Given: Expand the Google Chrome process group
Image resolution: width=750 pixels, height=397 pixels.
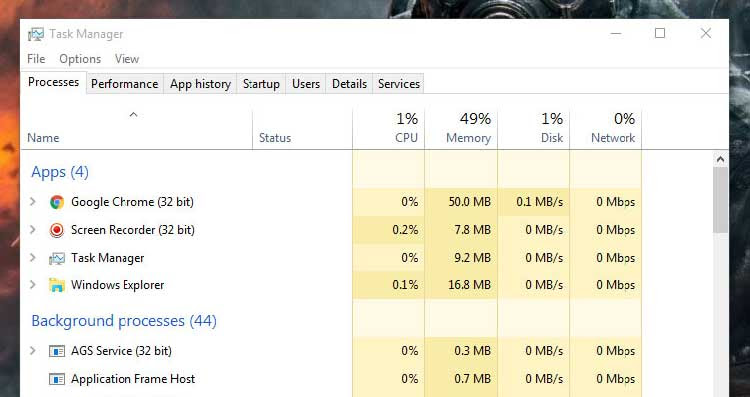Looking at the screenshot, I should (x=33, y=202).
